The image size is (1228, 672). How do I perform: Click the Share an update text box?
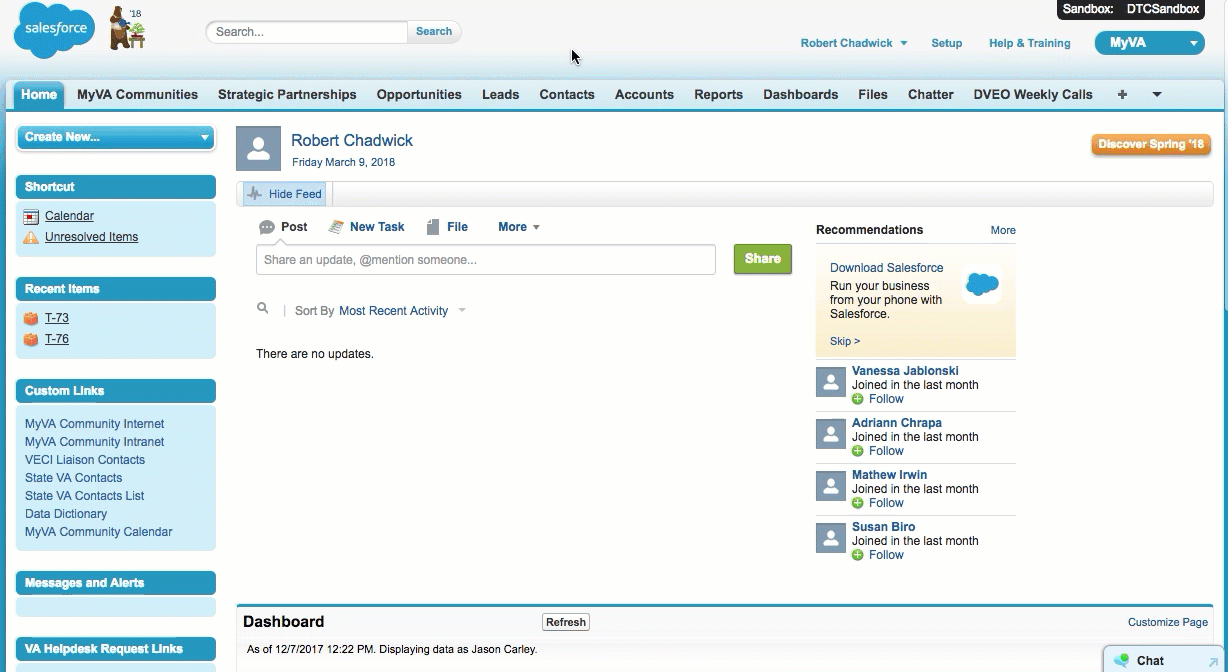coord(486,260)
